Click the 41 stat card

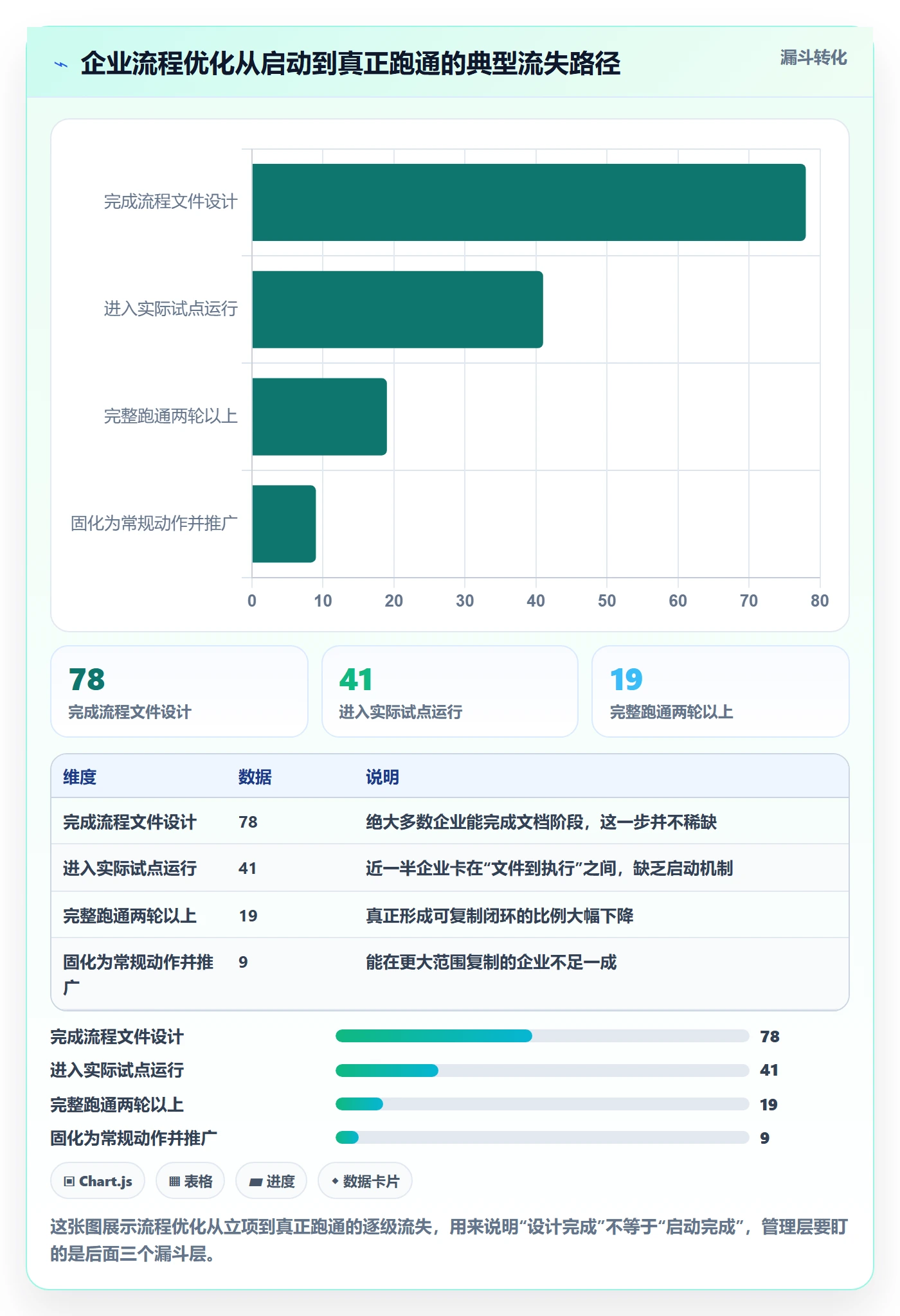(x=450, y=691)
